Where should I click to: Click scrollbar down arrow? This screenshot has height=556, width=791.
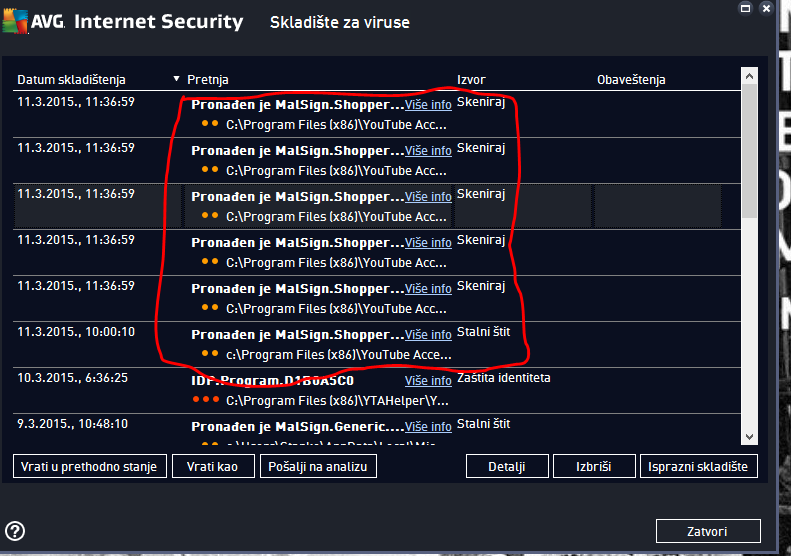click(749, 437)
